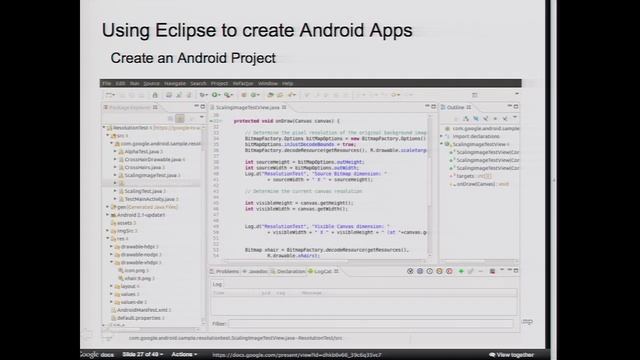Toggle LogCat info level filter (I icon)
Screen dimensions: 640x360
(x=430, y=271)
